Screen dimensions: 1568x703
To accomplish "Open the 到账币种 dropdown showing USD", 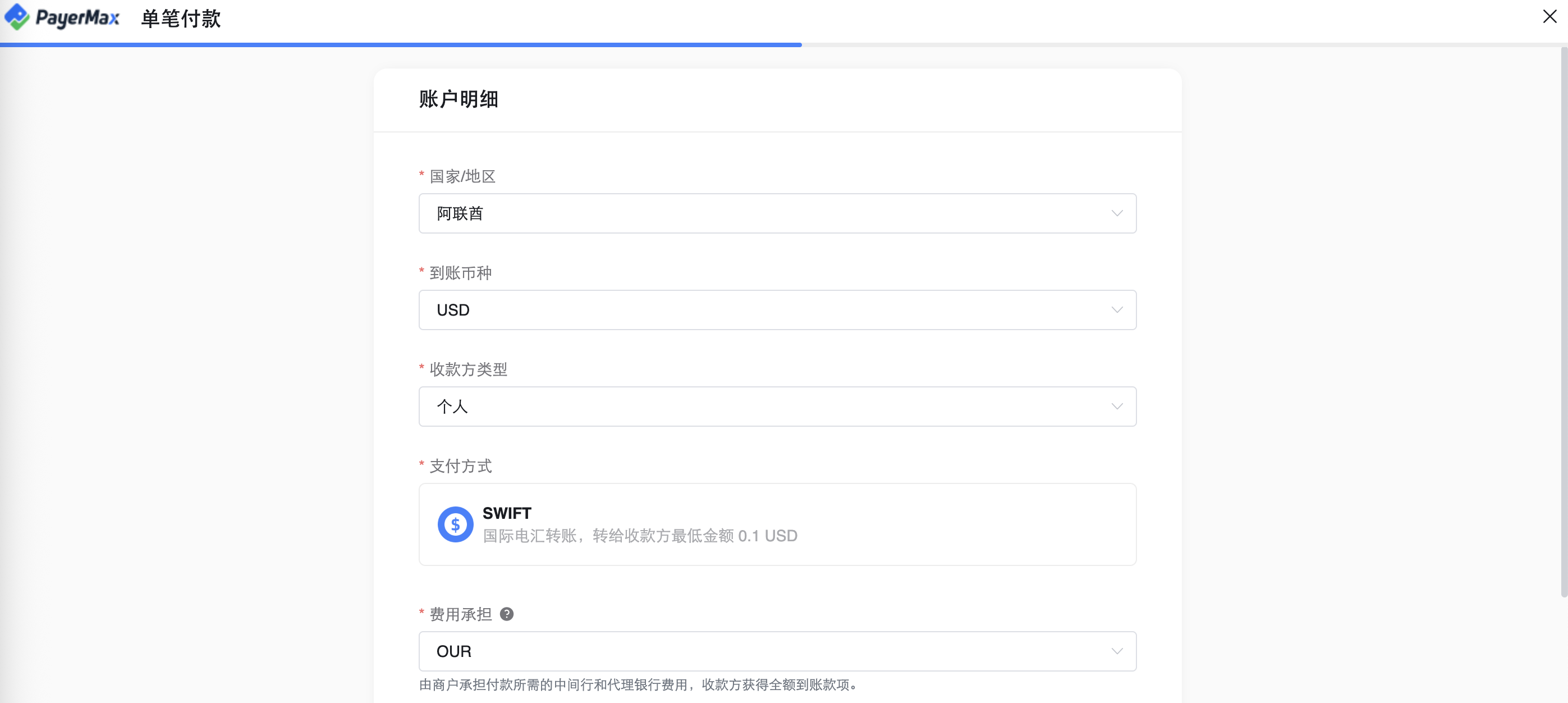I will pos(777,310).
